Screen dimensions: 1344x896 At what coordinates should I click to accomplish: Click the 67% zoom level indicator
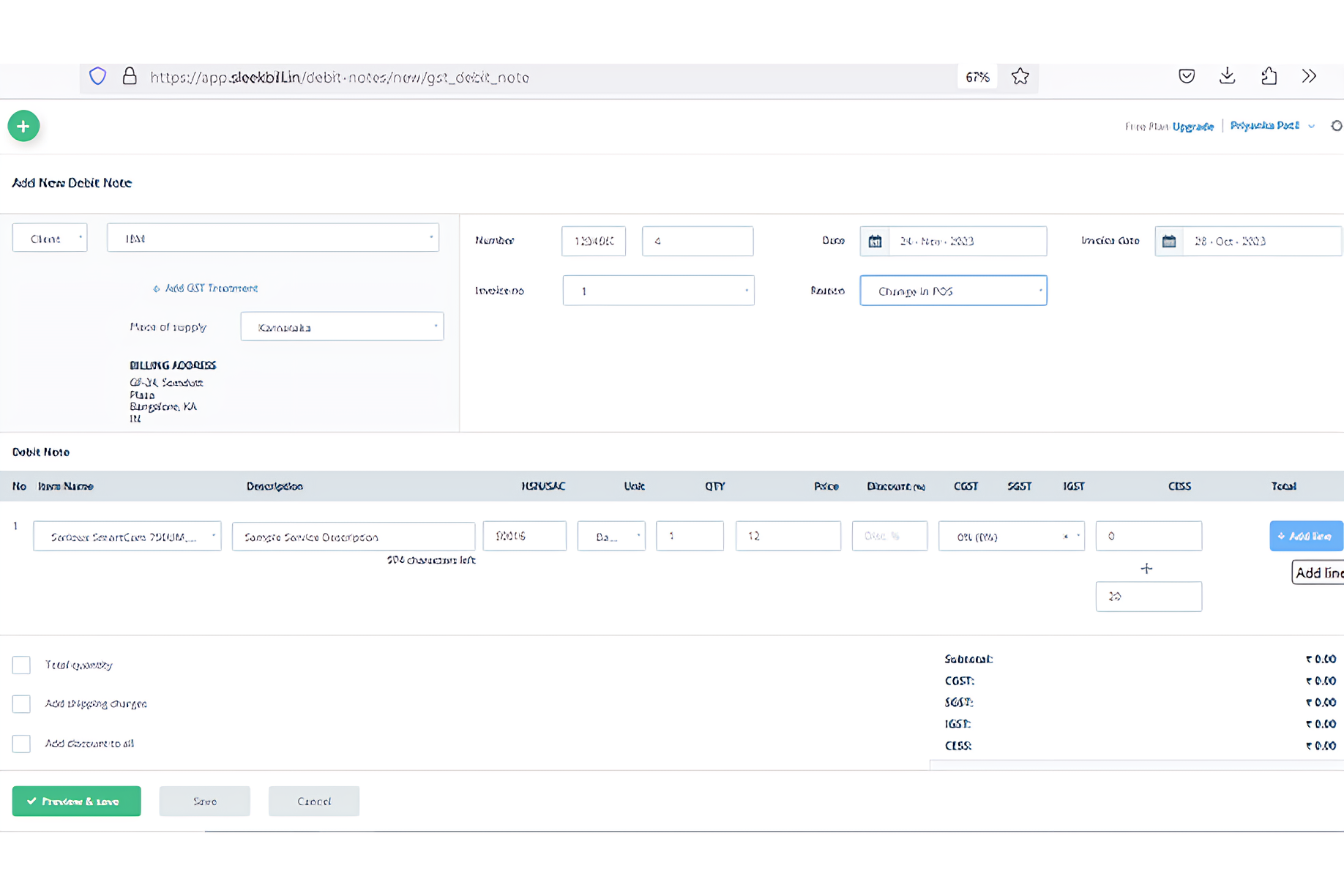(x=977, y=77)
